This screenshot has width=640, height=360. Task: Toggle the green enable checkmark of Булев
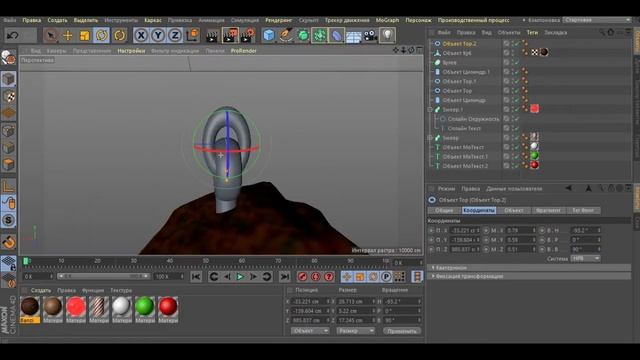(x=517, y=62)
